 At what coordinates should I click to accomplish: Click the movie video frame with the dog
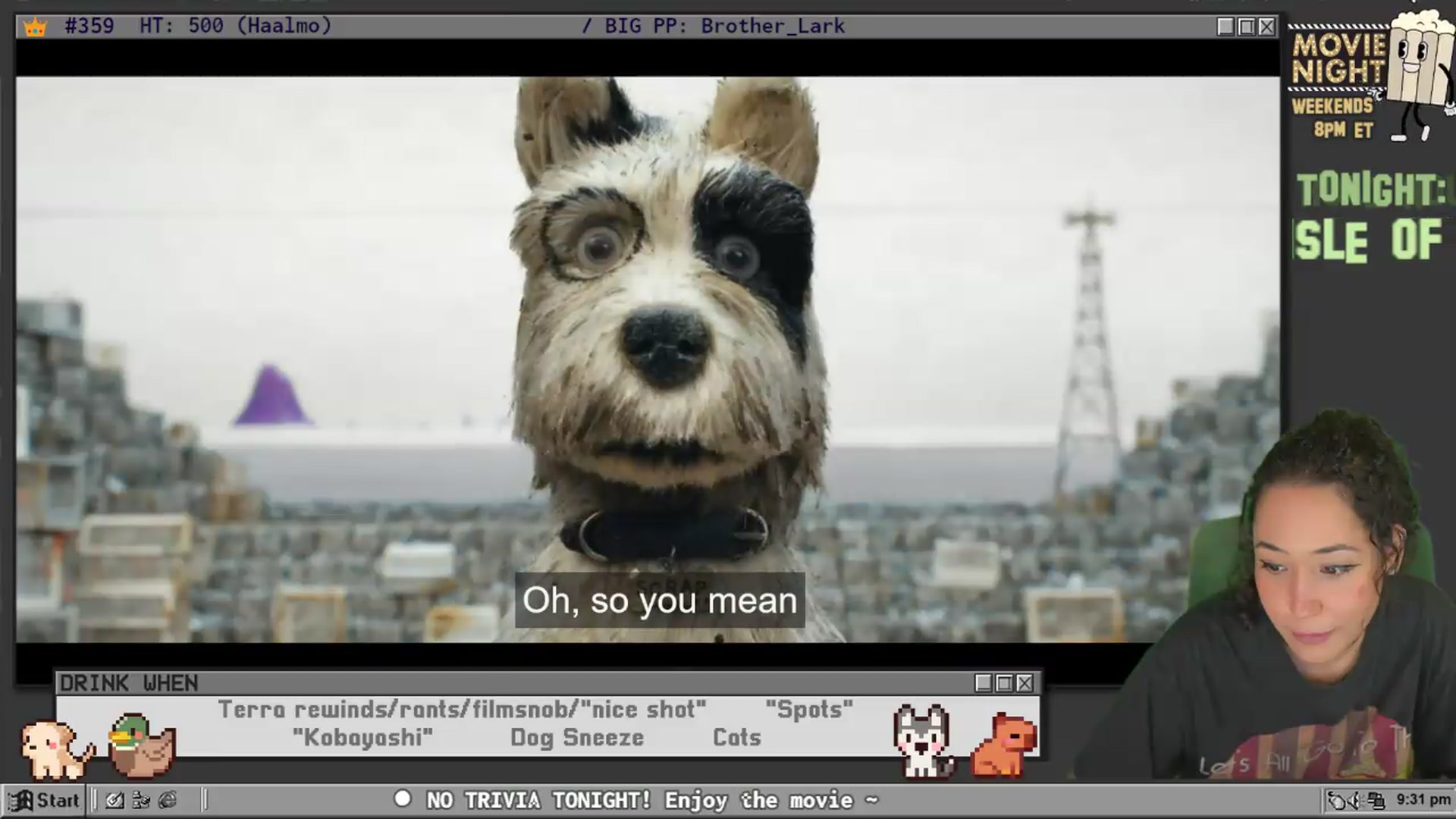(x=647, y=359)
